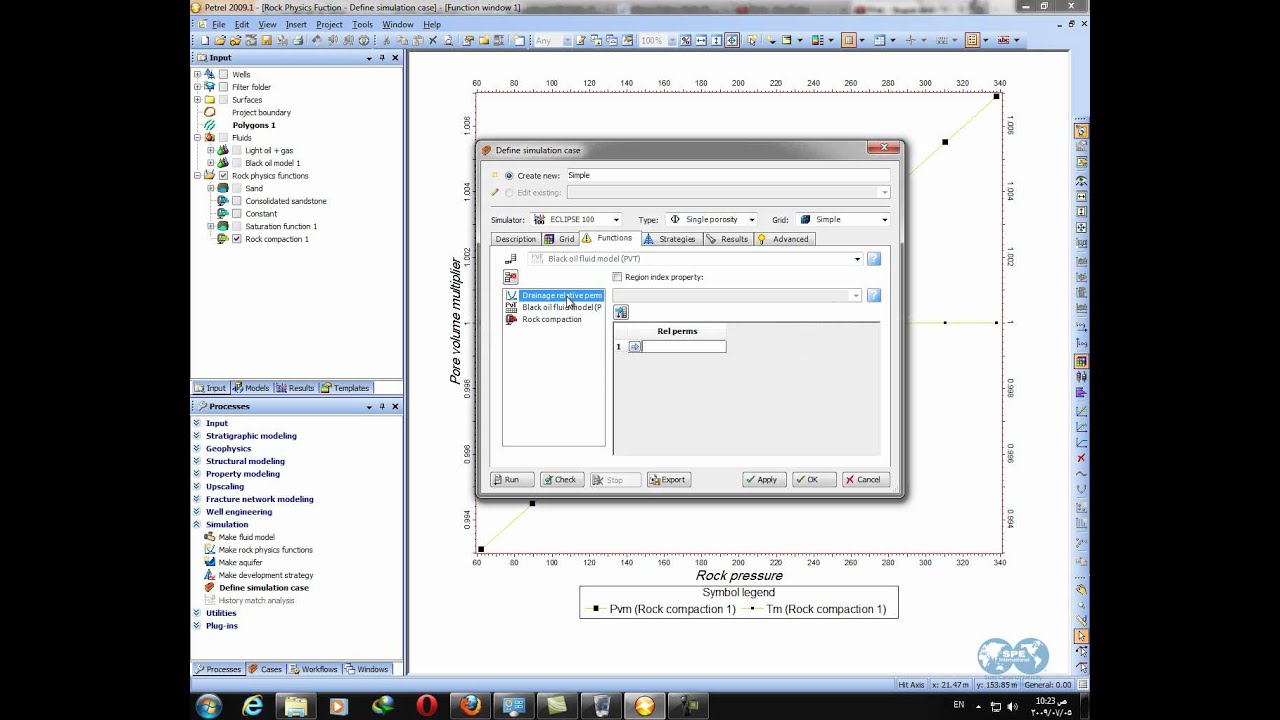Switch to the Models panel tab
The width and height of the screenshot is (1280, 720).
tap(251, 388)
